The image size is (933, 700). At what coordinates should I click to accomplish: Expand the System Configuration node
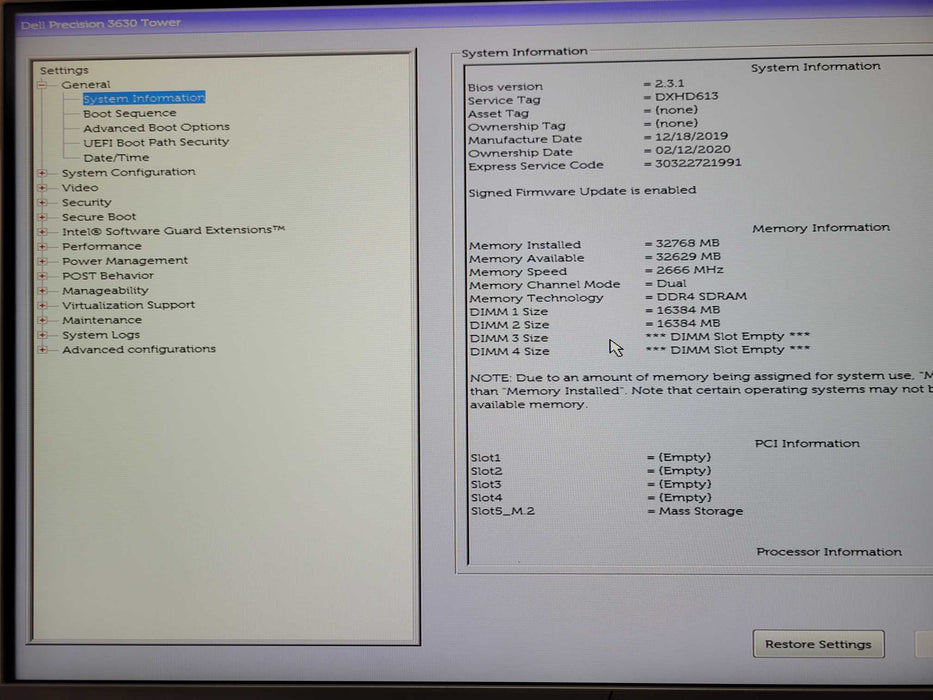coord(42,173)
